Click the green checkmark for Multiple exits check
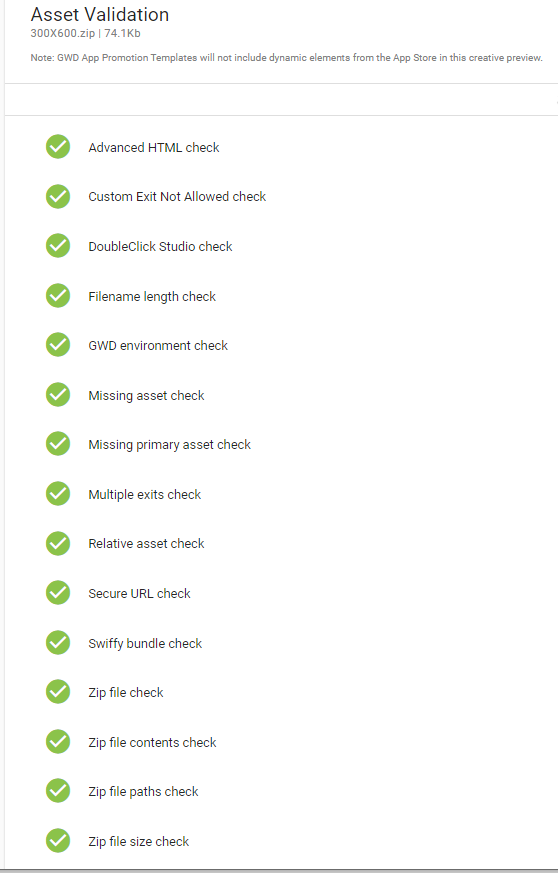The height and width of the screenshot is (873, 558). [x=58, y=494]
